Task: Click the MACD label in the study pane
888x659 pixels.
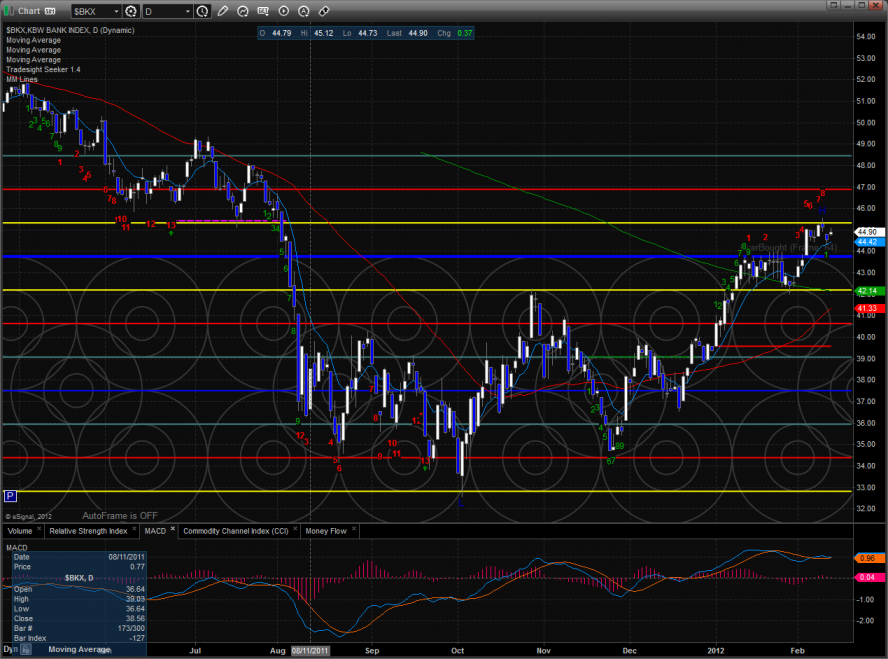Action: tap(16, 547)
